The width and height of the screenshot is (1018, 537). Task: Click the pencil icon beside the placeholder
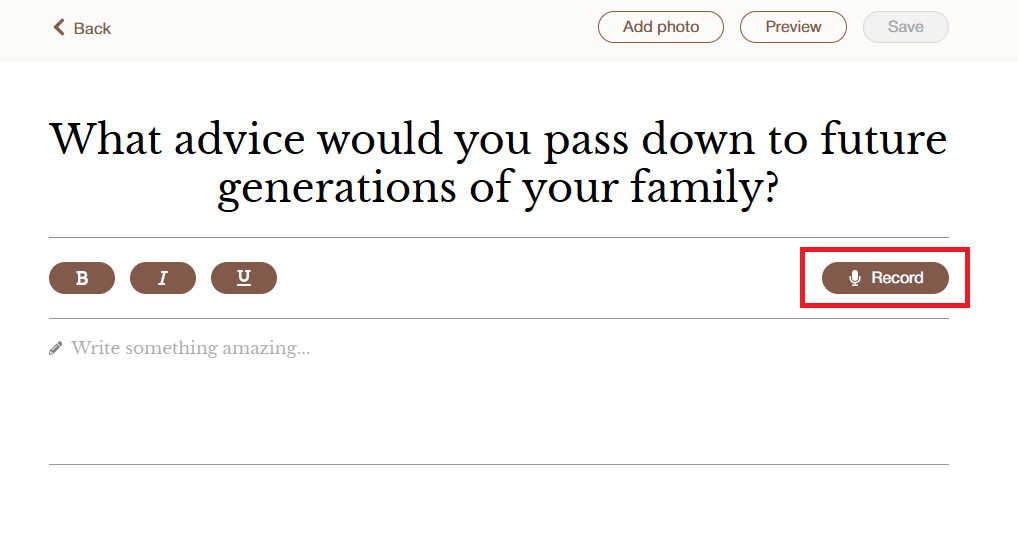[x=56, y=349]
